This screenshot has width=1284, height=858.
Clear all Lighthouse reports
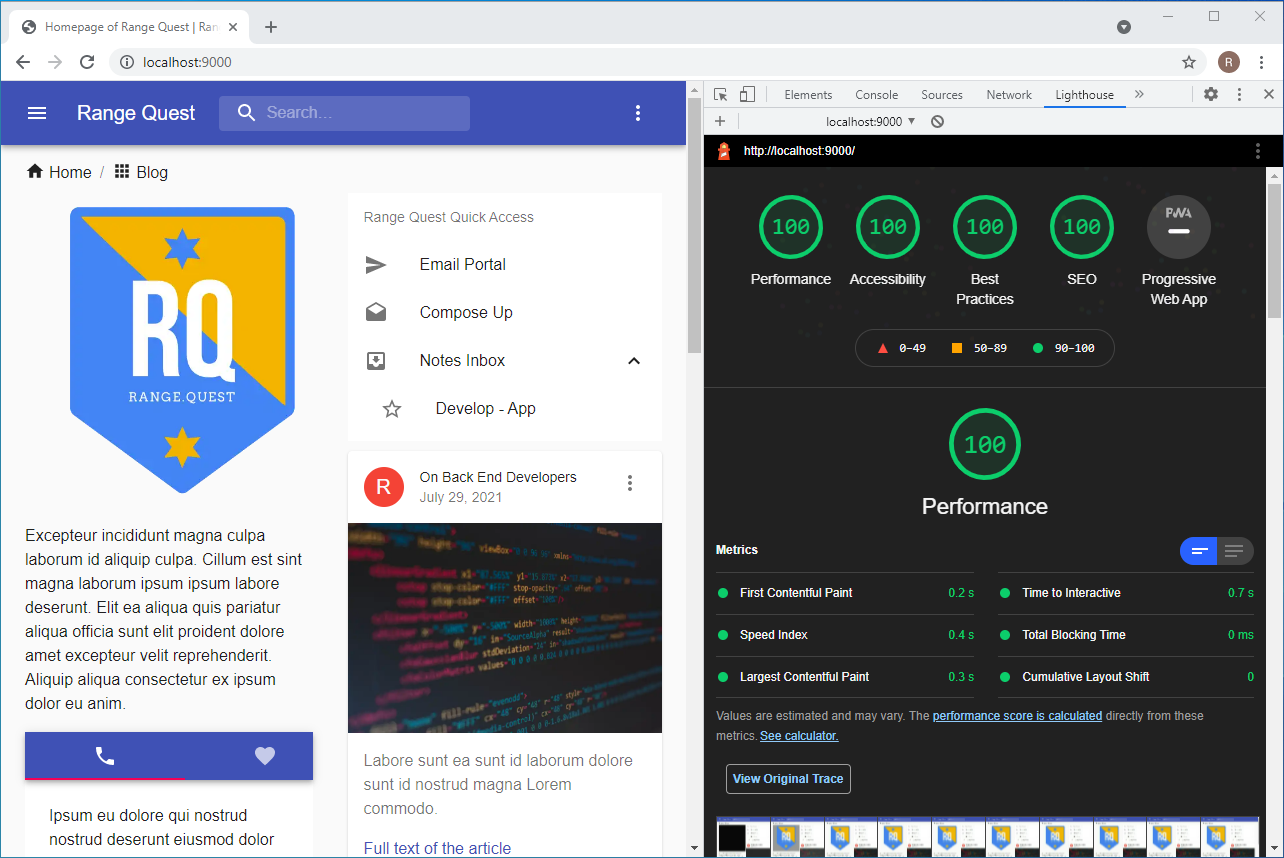[x=937, y=121]
